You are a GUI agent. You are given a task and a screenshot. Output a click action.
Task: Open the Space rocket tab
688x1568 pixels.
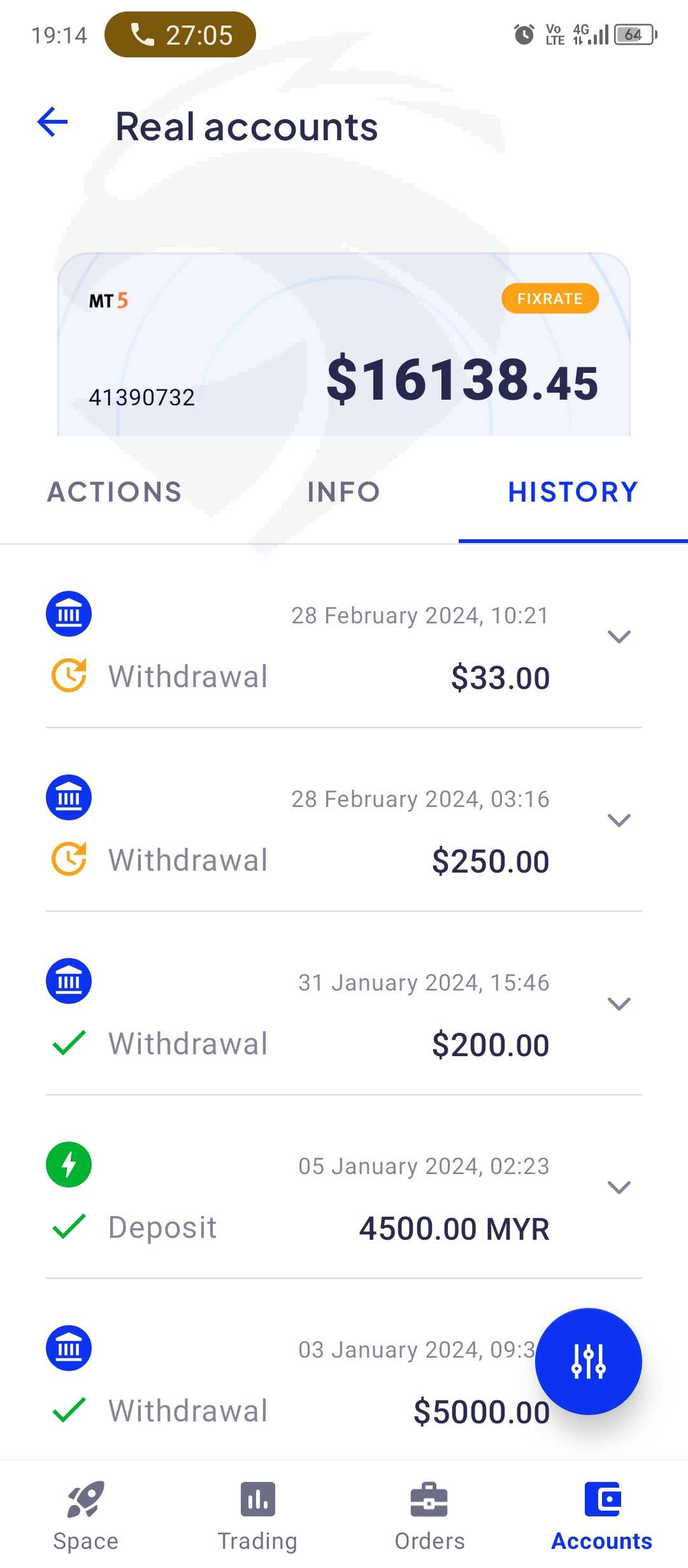pyautogui.click(x=86, y=1516)
